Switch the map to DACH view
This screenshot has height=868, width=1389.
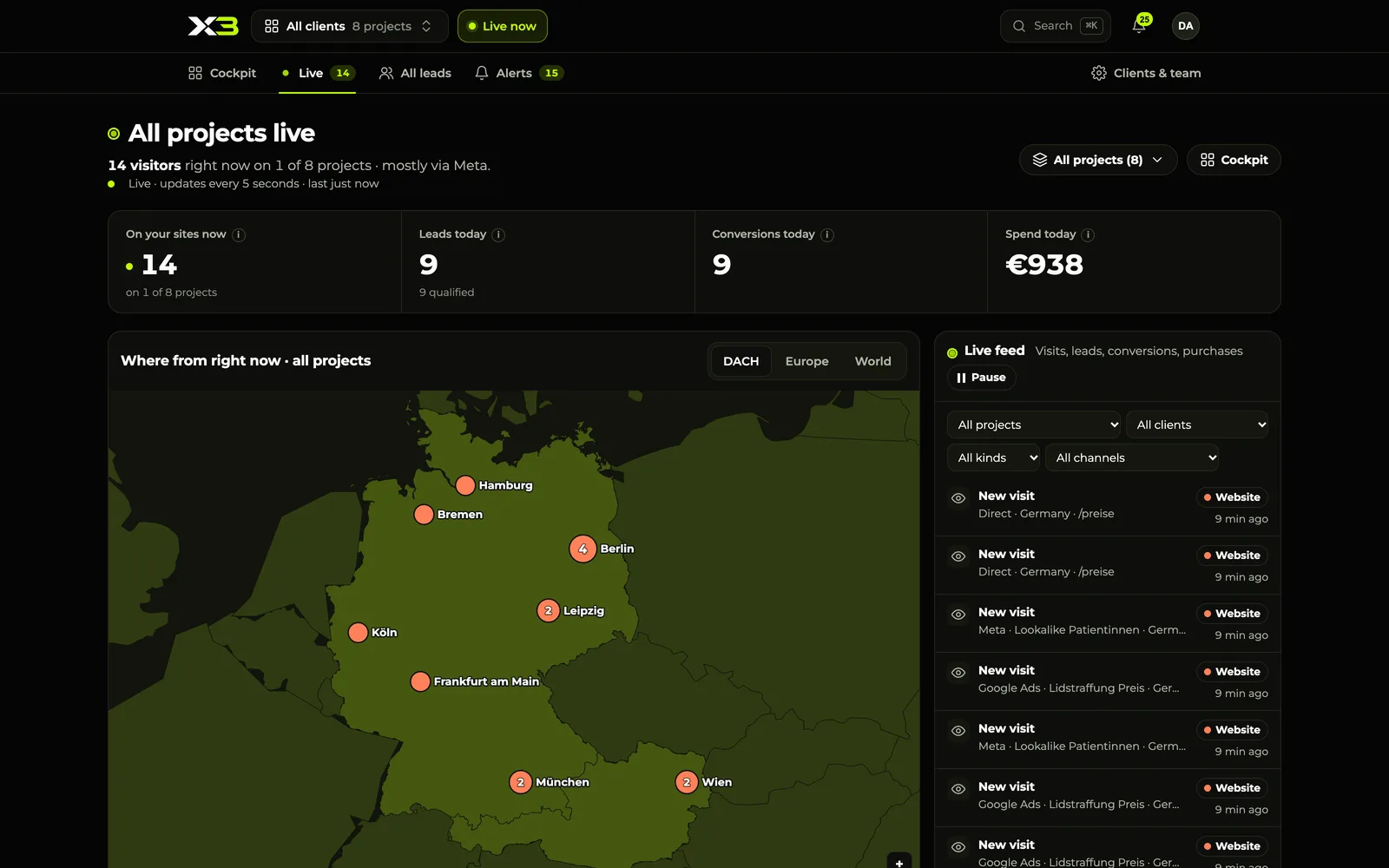point(741,361)
